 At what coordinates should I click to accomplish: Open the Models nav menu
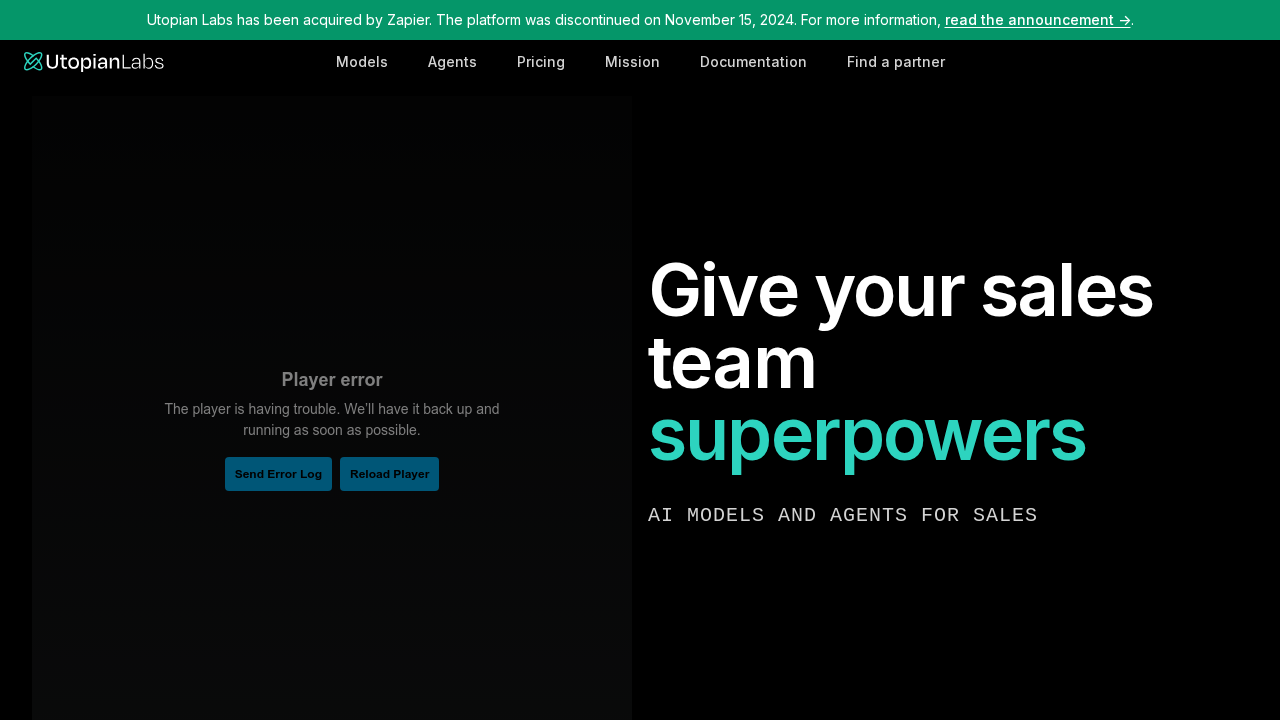361,62
